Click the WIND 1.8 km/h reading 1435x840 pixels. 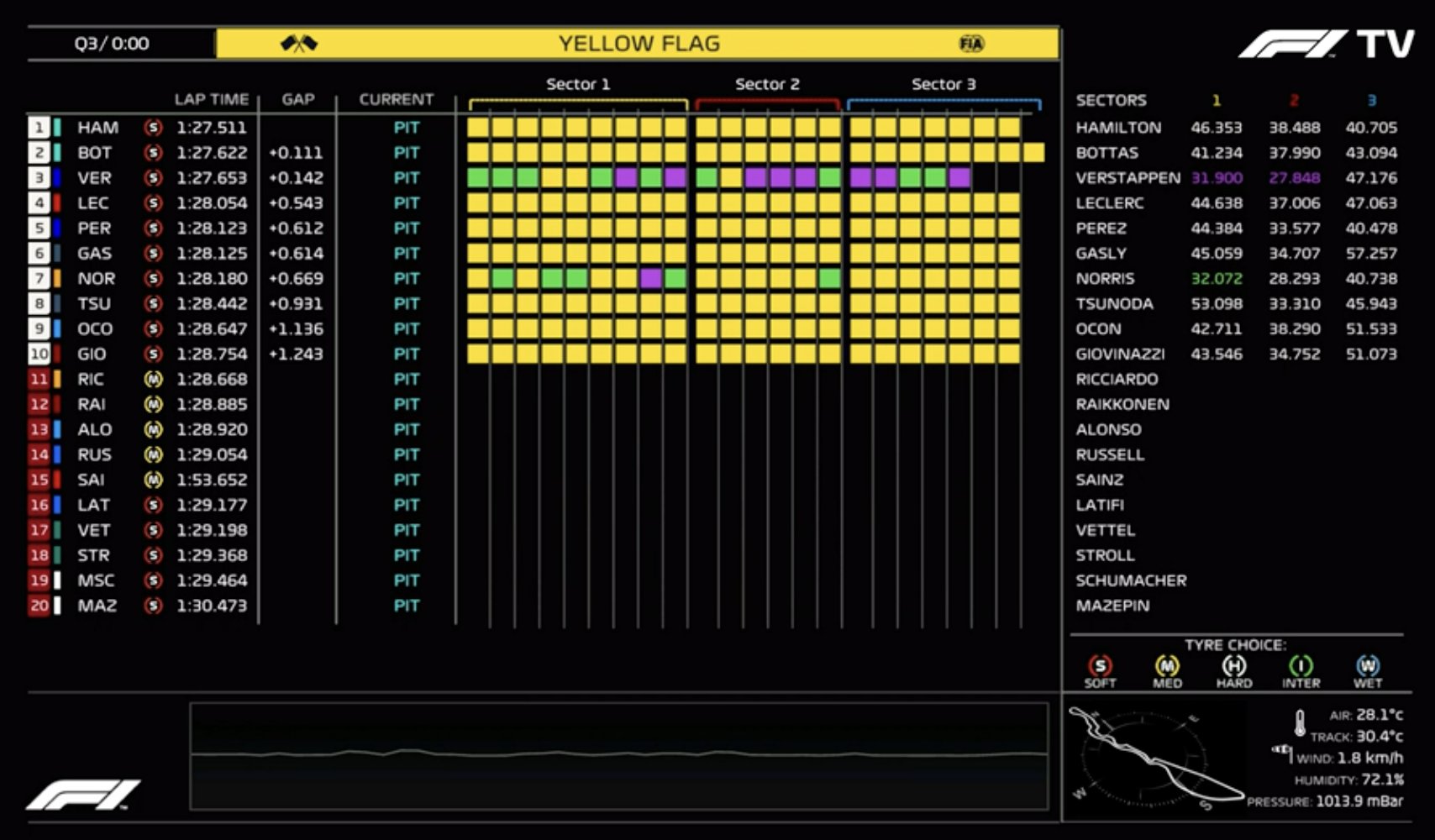pos(1349,759)
